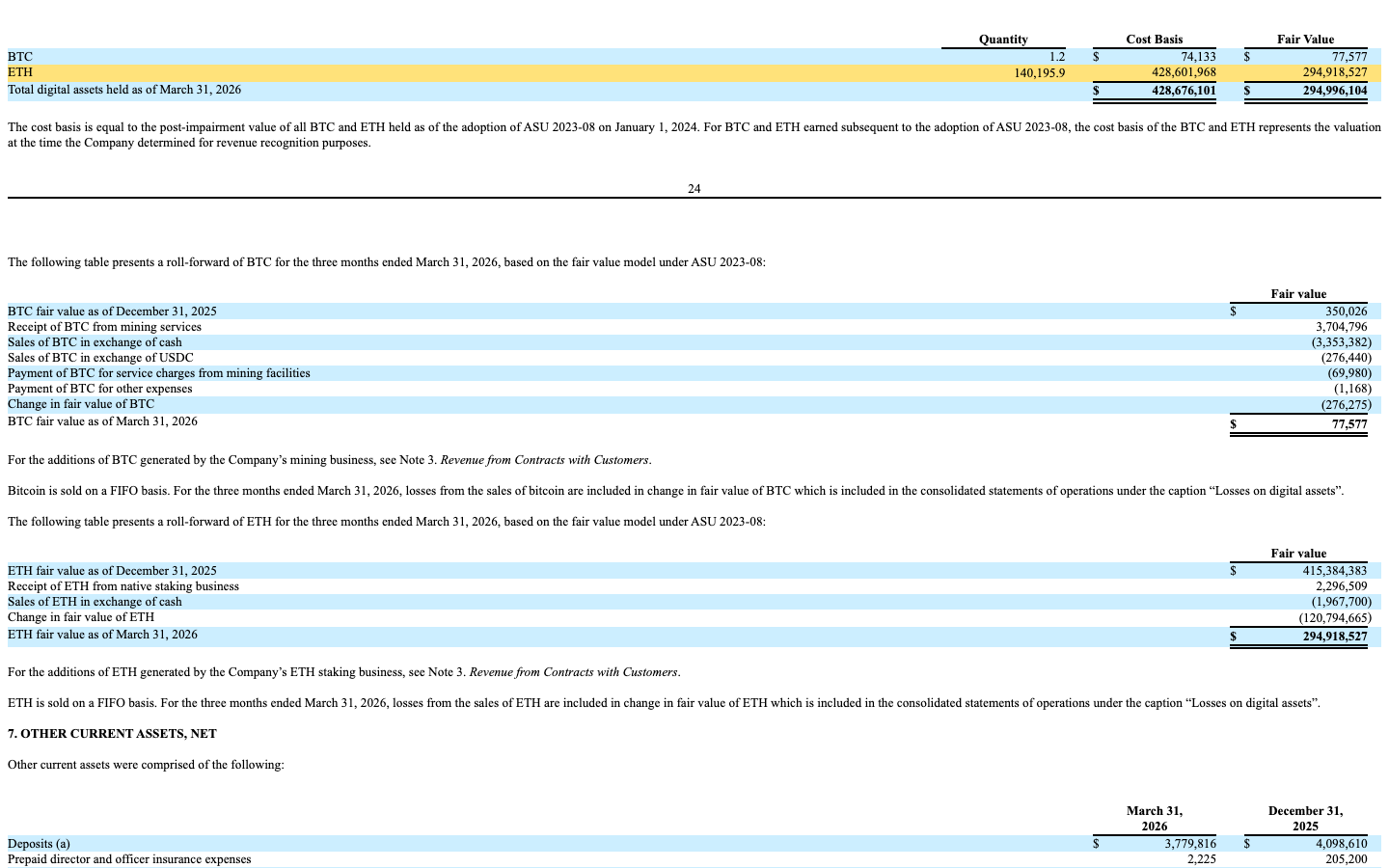This screenshot has width=1389, height=868.
Task: Click 'For the additions of ETH generated' sentence
Action: pyautogui.click(x=344, y=672)
